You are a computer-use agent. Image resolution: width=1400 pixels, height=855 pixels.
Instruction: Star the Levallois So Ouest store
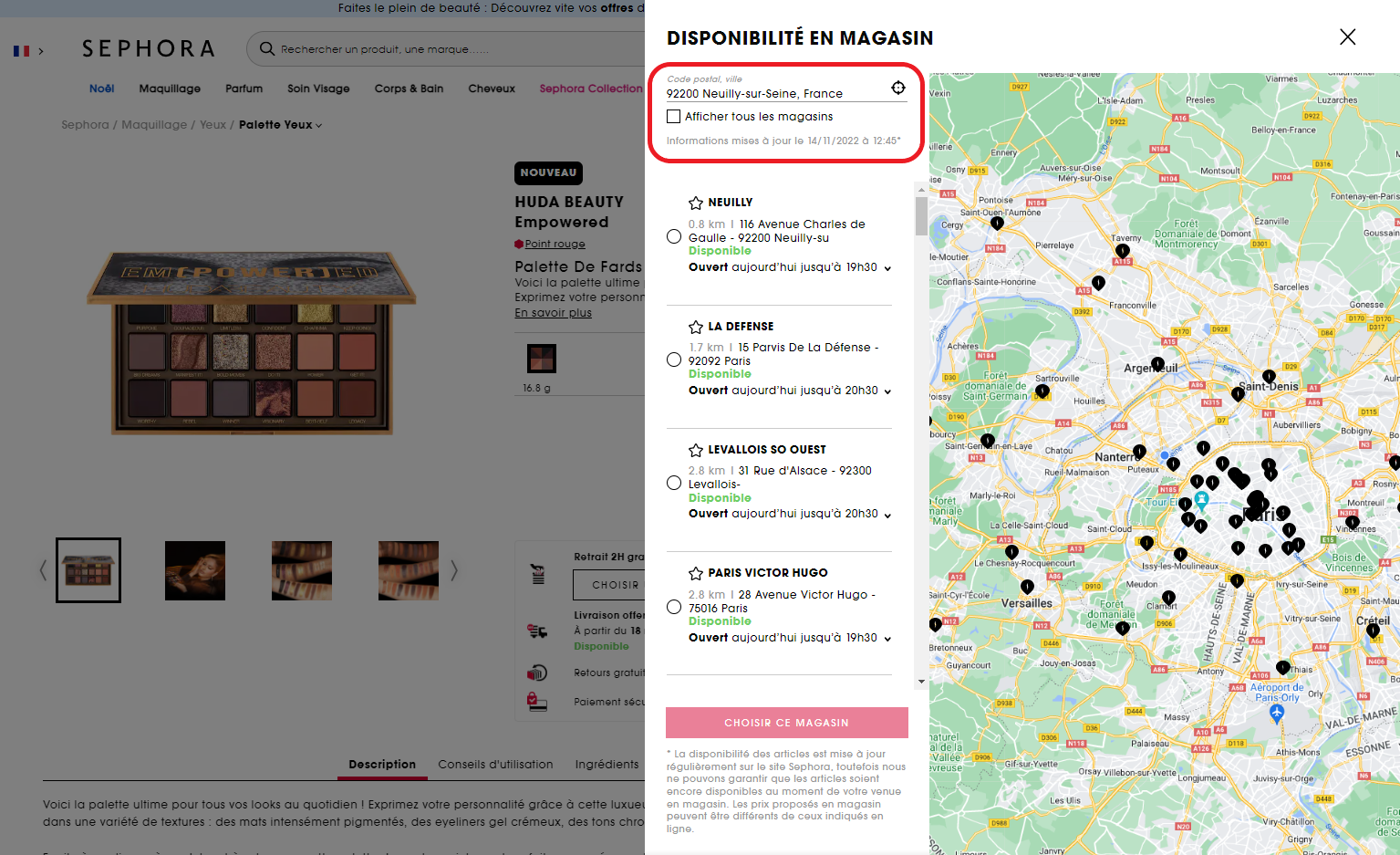[696, 450]
